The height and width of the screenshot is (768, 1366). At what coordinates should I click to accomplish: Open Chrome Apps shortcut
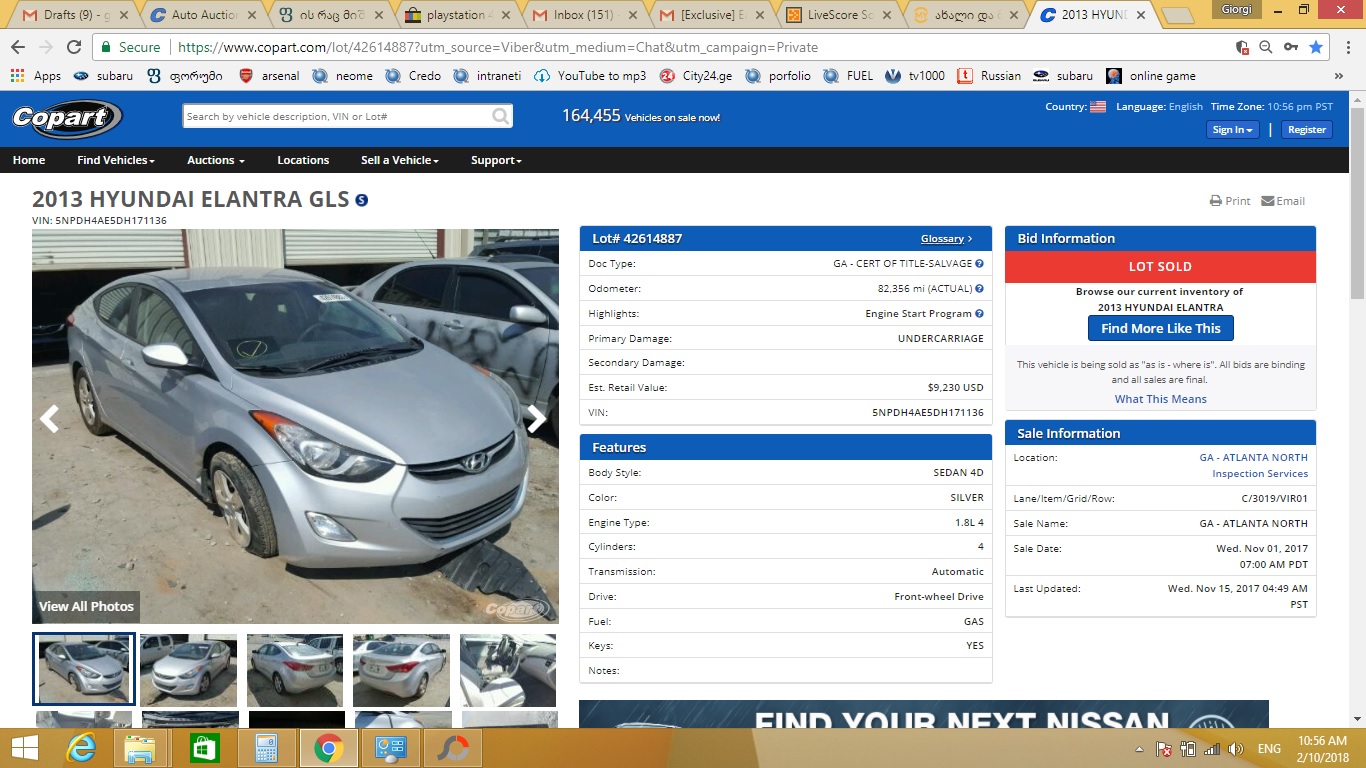(x=36, y=76)
